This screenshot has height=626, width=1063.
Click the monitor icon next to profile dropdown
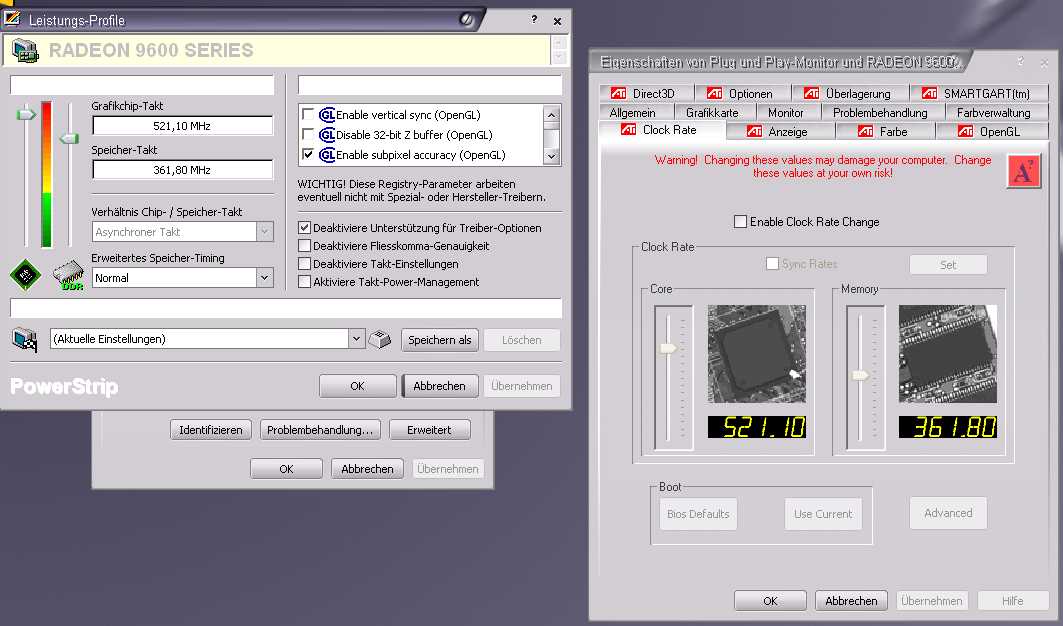25,339
